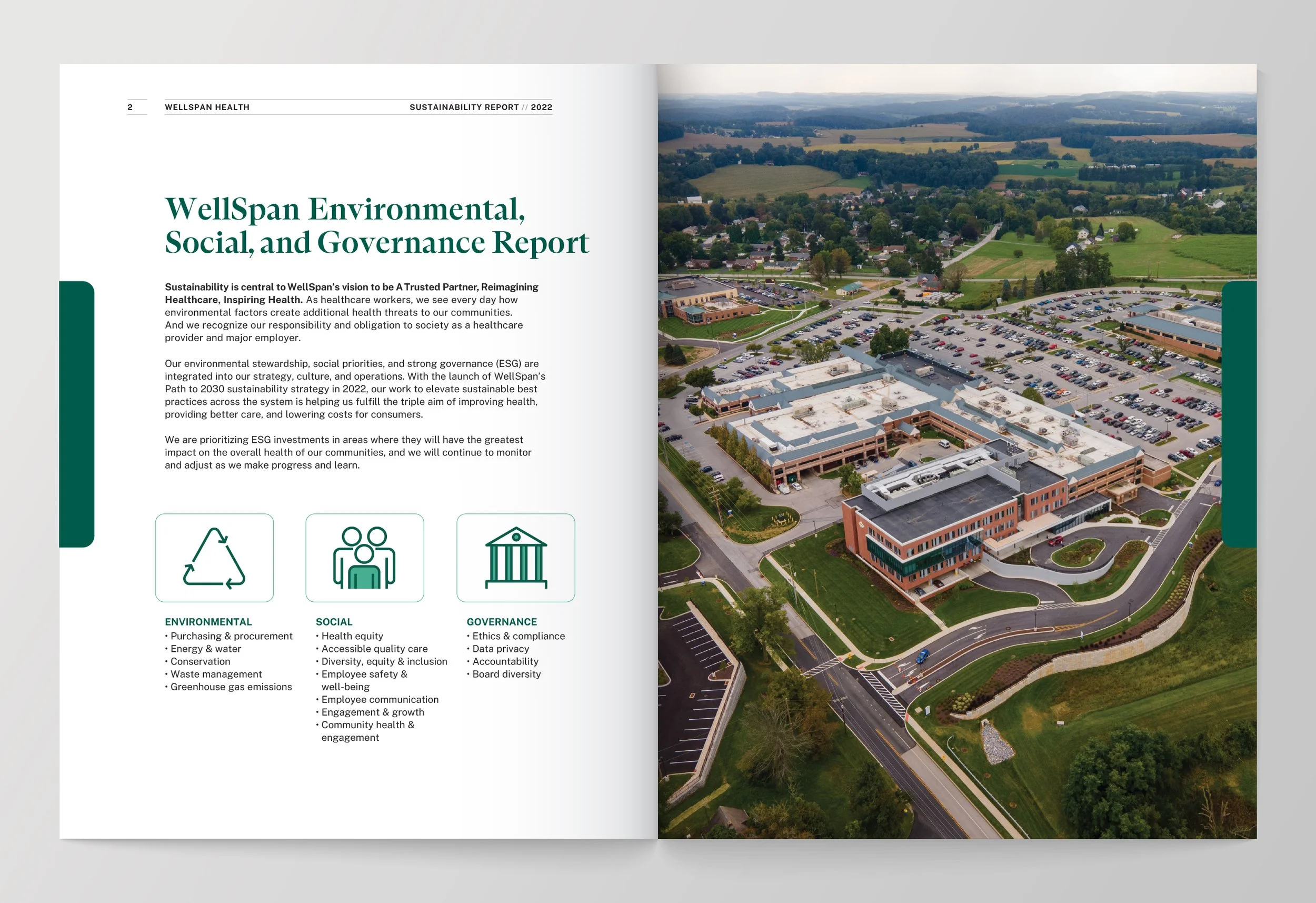
Task: Click the Greenhouse gas emissions bullet
Action: tap(231, 687)
